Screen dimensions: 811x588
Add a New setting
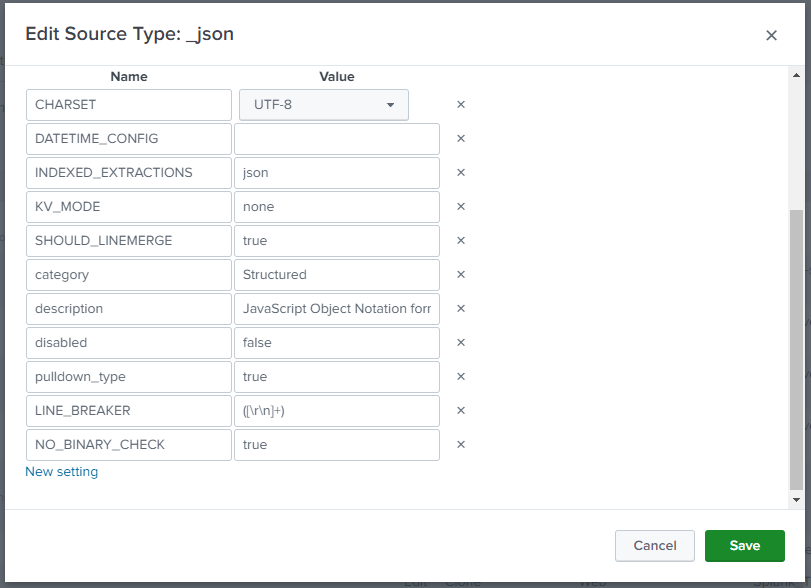[62, 472]
